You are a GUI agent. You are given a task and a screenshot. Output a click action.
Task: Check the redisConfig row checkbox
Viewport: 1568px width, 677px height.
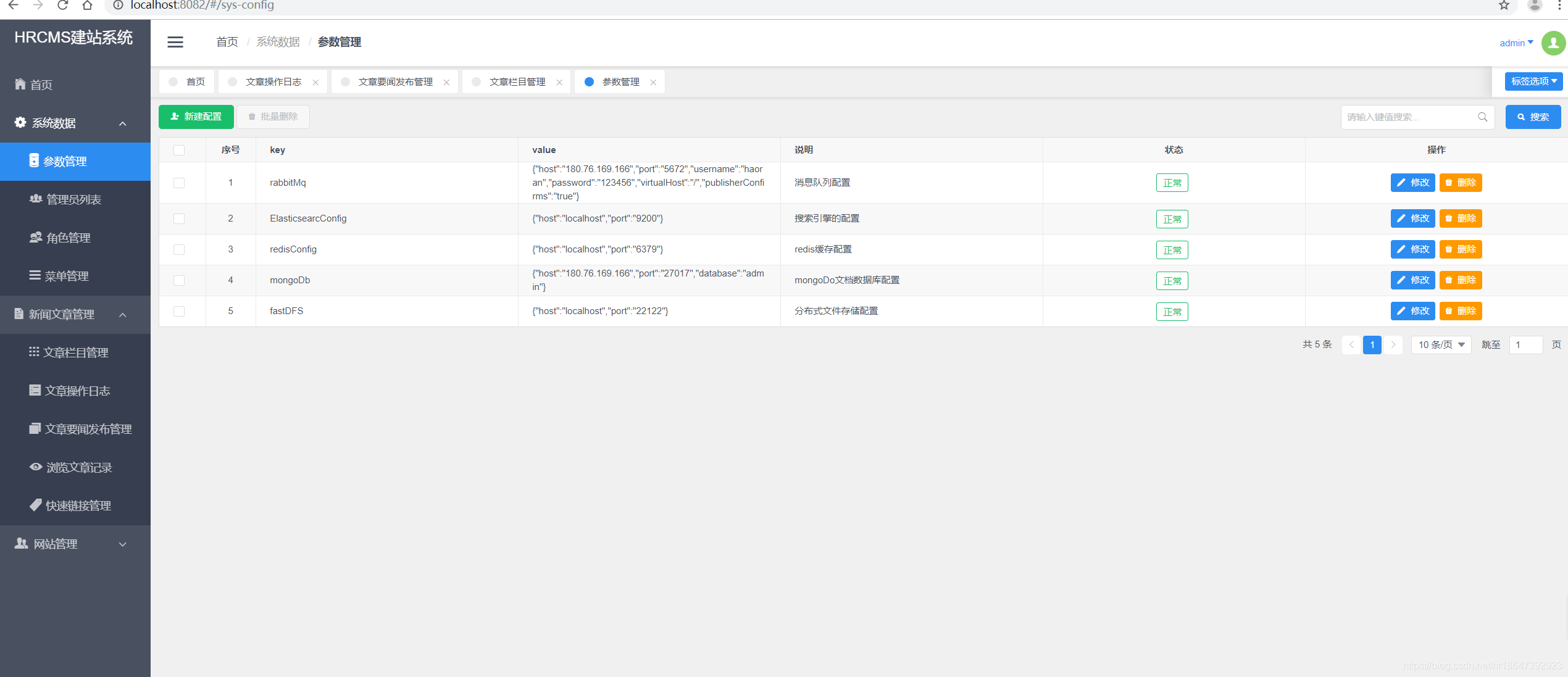179,249
